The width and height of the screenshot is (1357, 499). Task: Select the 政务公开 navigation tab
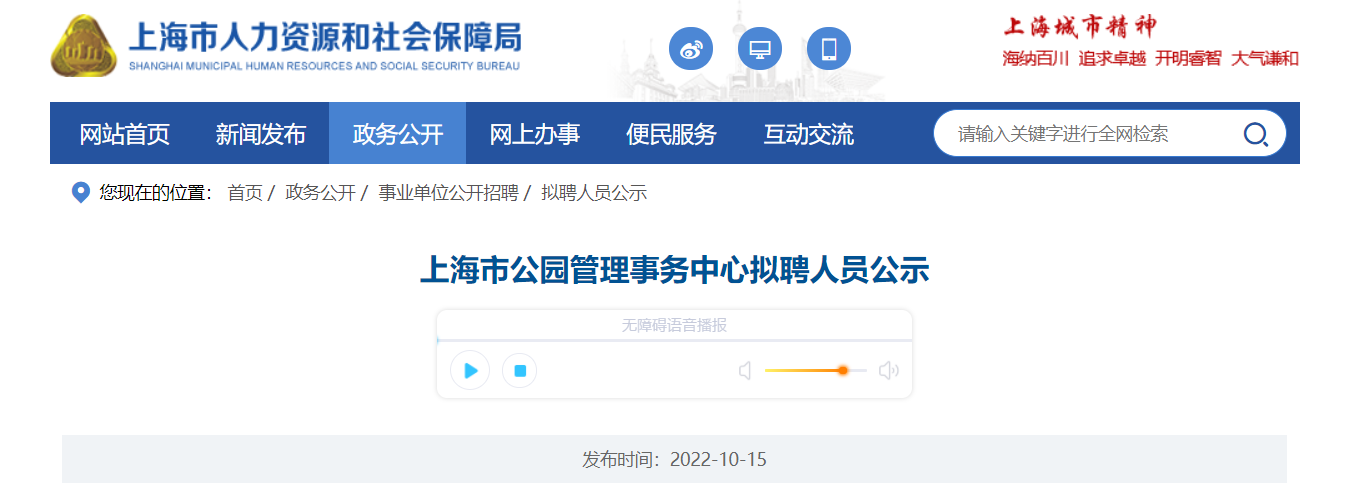tap(398, 134)
